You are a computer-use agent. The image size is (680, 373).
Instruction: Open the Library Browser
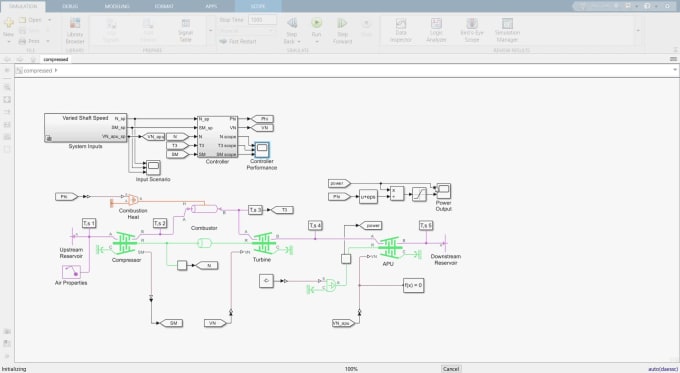click(75, 30)
